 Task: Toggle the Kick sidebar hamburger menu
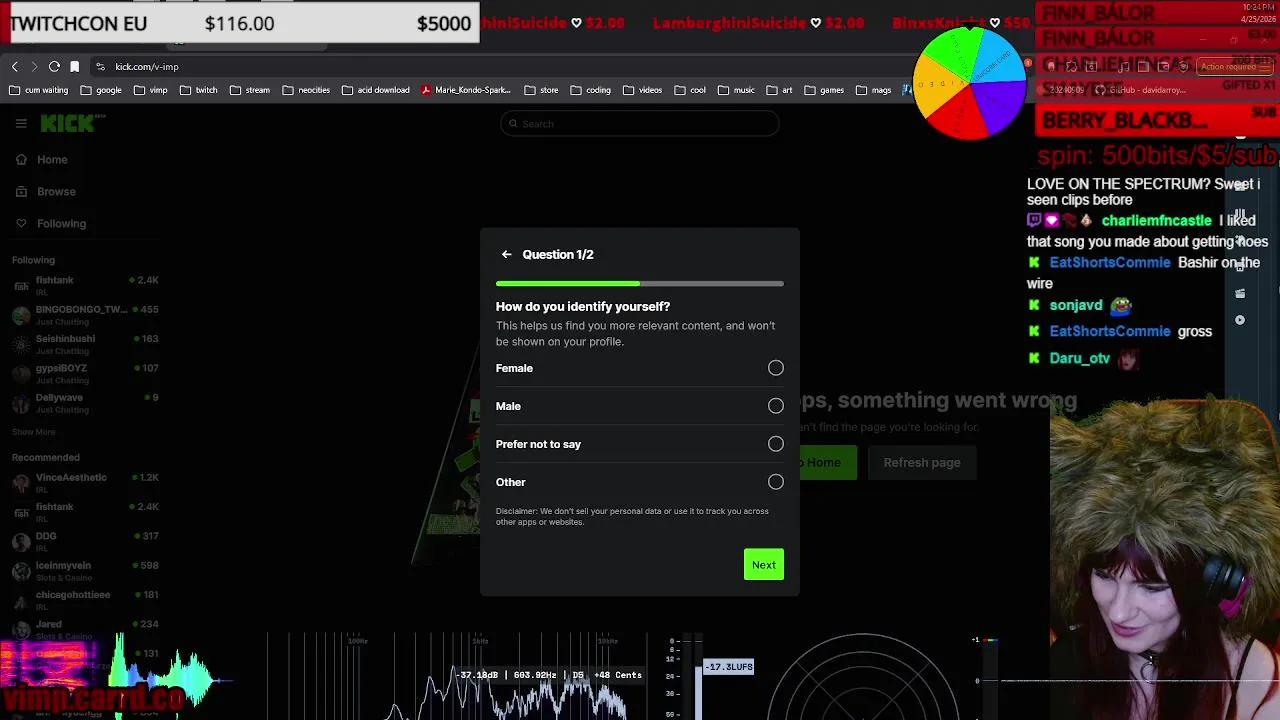[21, 124]
